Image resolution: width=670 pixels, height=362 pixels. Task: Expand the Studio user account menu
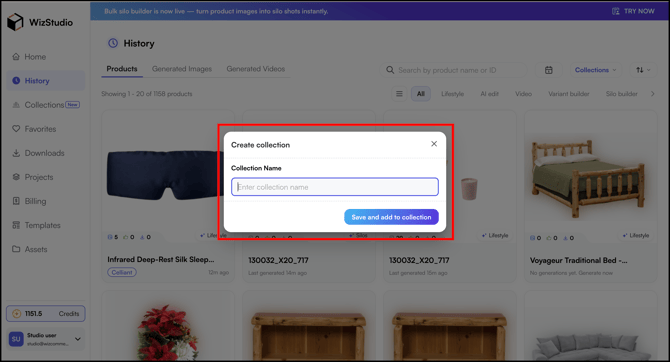coord(78,339)
